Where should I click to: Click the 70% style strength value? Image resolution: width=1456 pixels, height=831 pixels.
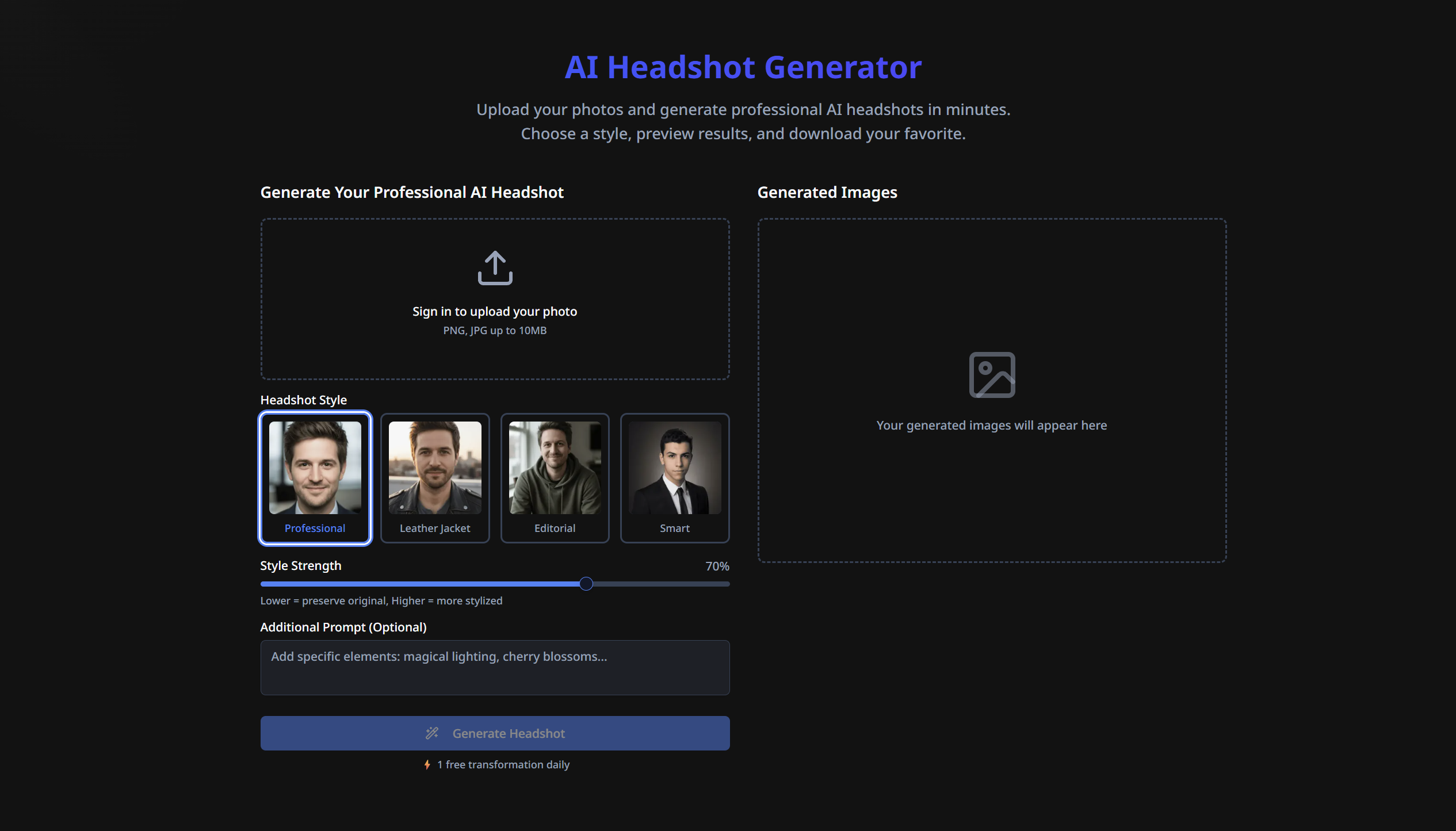click(717, 566)
